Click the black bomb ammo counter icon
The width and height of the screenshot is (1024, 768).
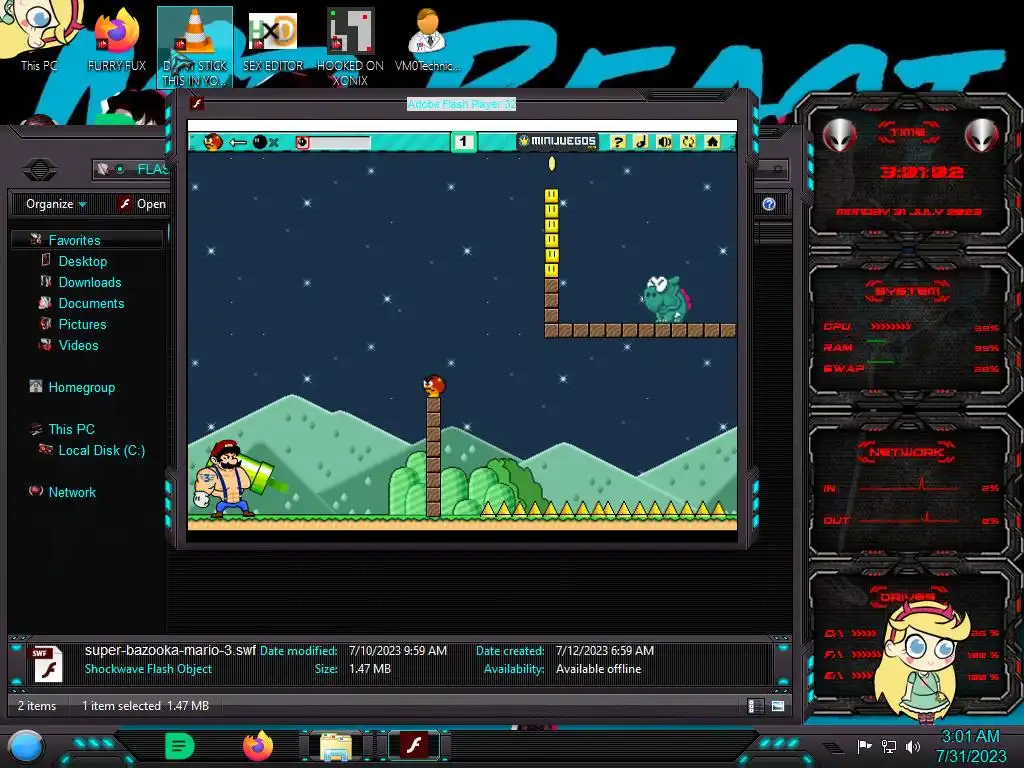(260, 142)
